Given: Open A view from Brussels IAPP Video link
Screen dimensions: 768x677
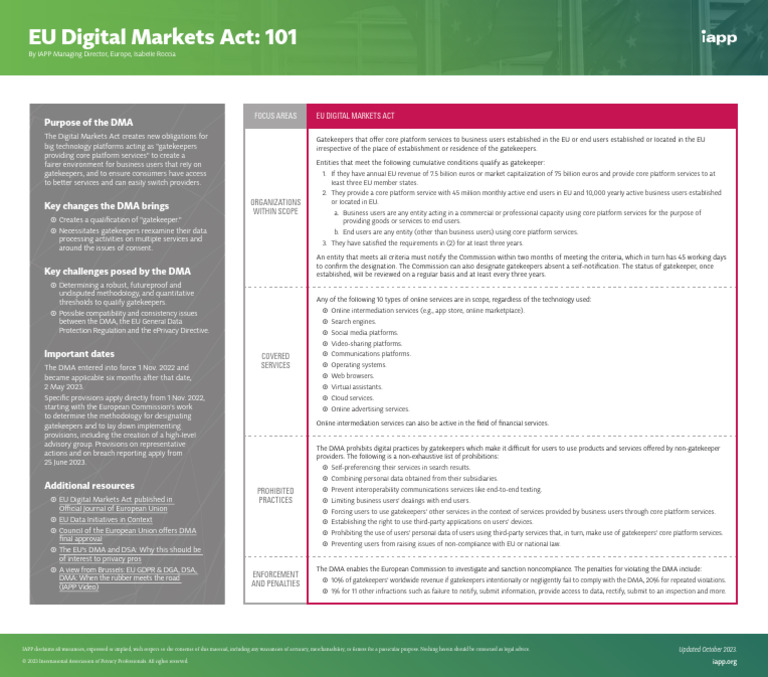Looking at the screenshot, I should coord(128,578).
